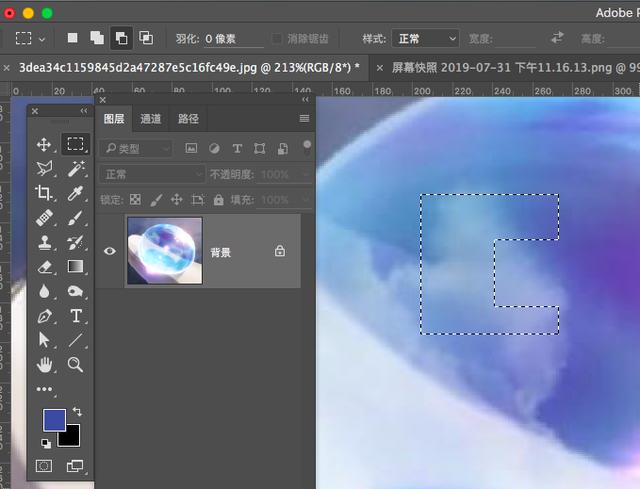Open the layers blend mode 正常 dropdown
The width and height of the screenshot is (640, 489).
[152, 174]
